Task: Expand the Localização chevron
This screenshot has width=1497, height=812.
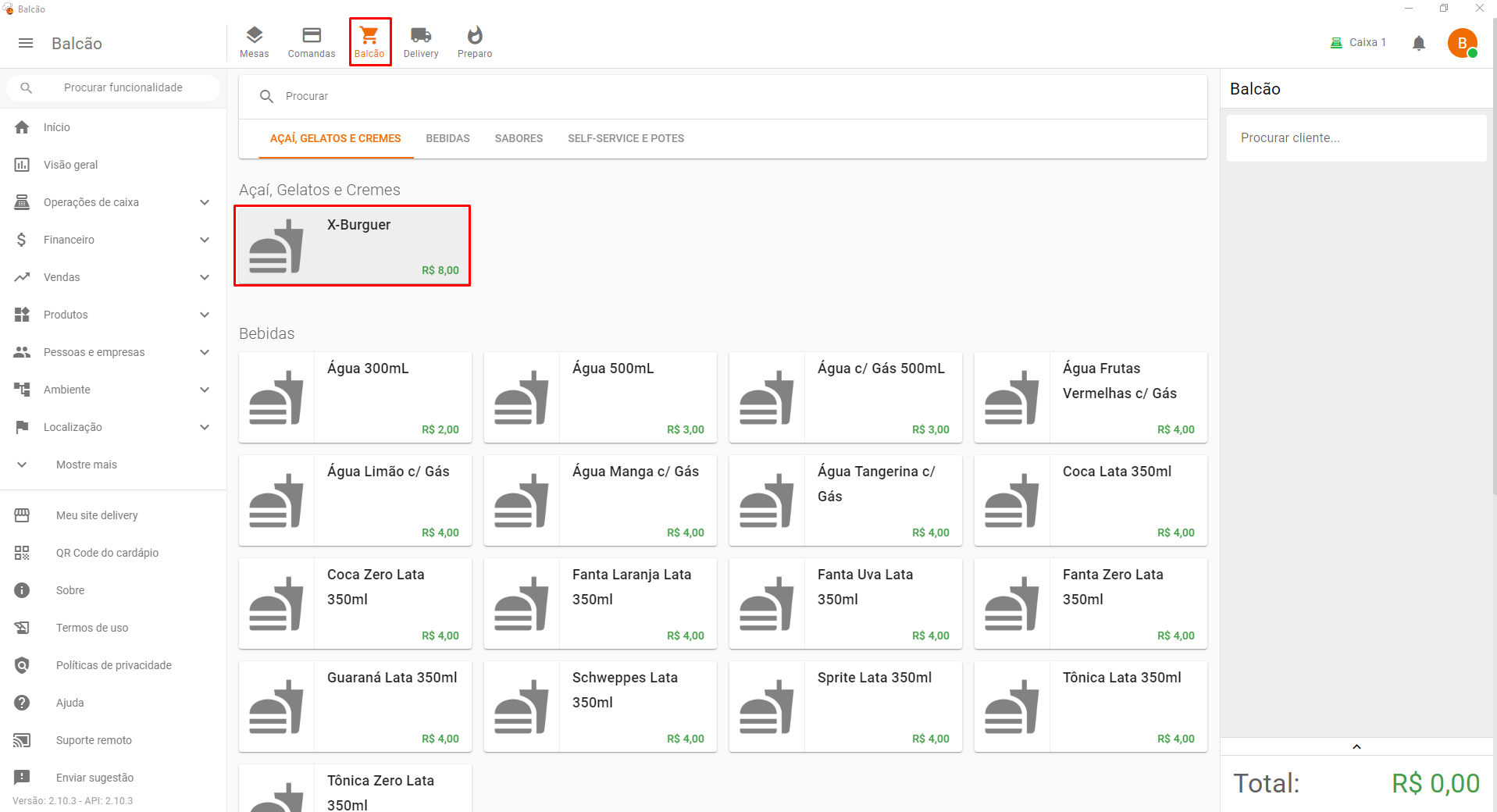Action: [x=205, y=427]
